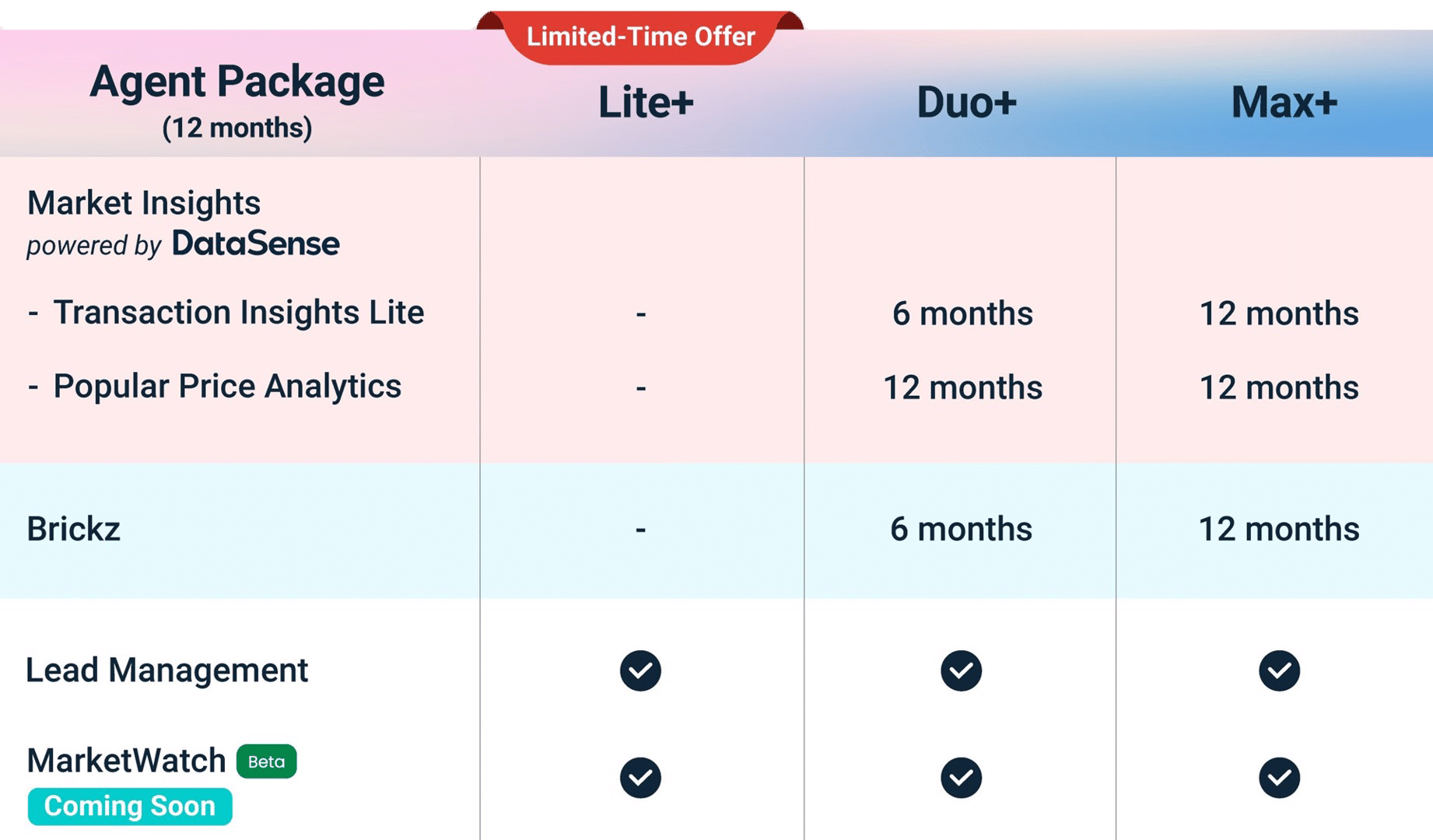Image resolution: width=1433 pixels, height=840 pixels.
Task: Click the Lite+ Lead Management checkmark icon
Action: tap(640, 670)
